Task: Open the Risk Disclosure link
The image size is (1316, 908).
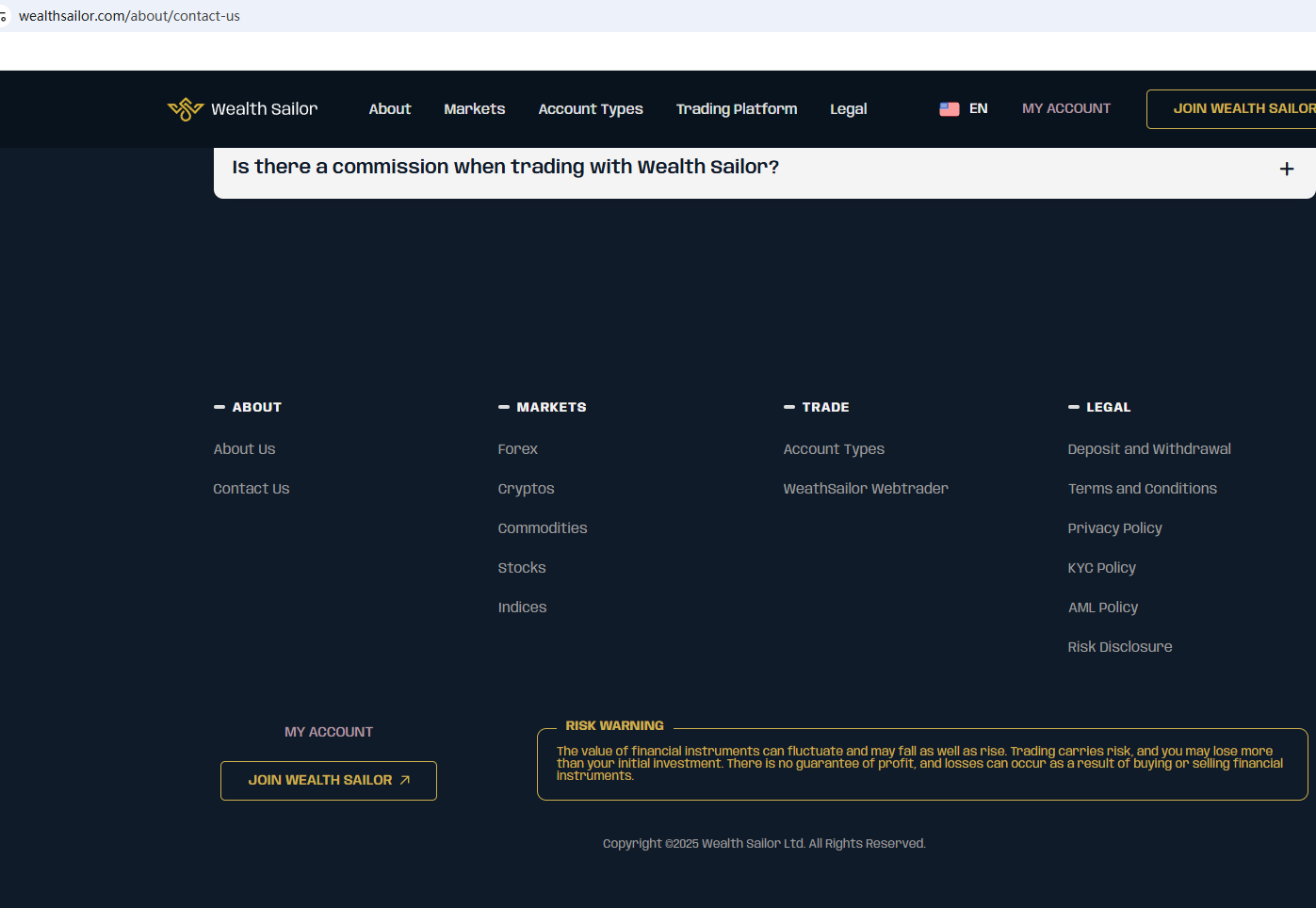Action: (1120, 647)
